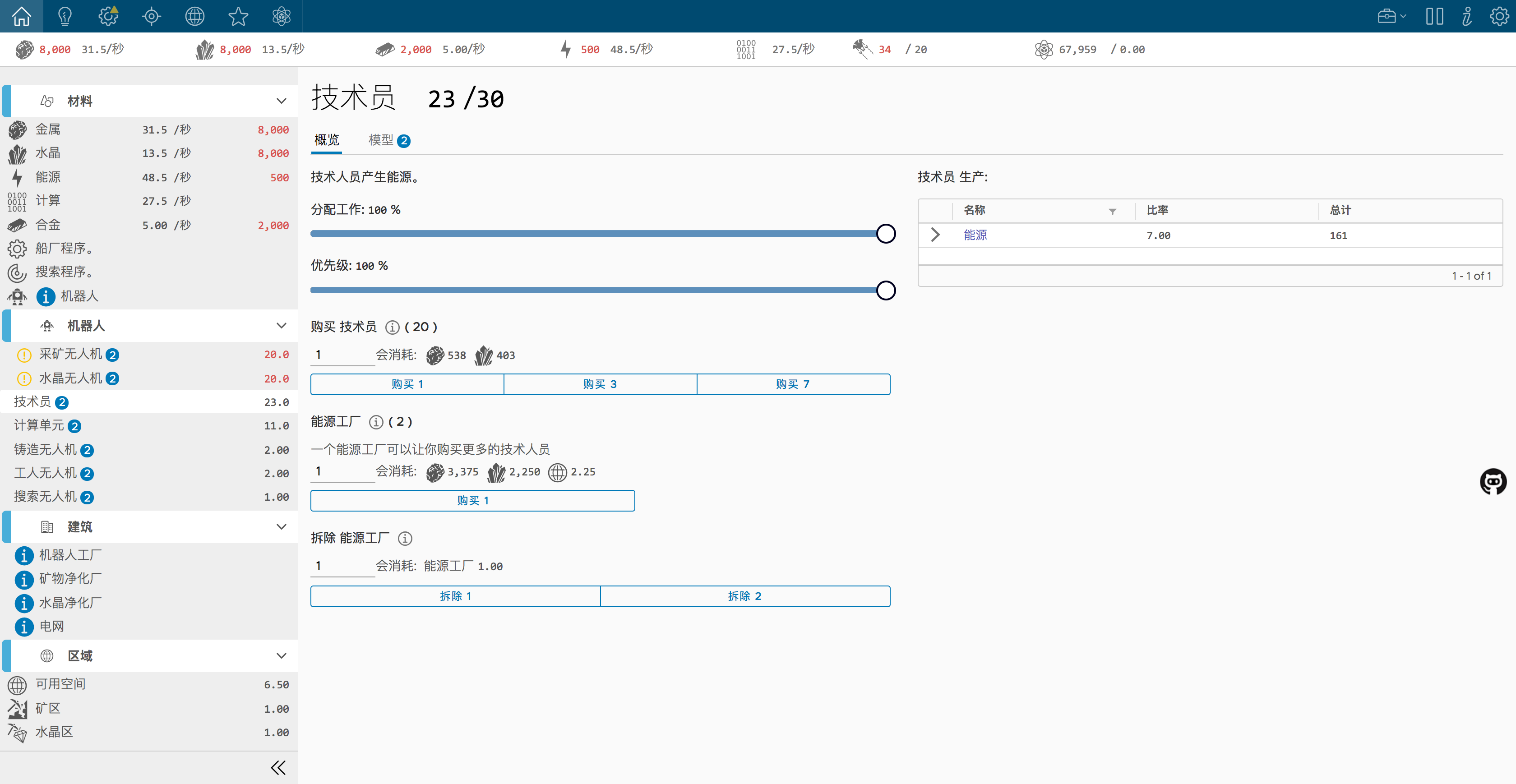Click the 能源工厂 purchase quantity field
Image resolution: width=1516 pixels, height=784 pixels.
[x=342, y=471]
